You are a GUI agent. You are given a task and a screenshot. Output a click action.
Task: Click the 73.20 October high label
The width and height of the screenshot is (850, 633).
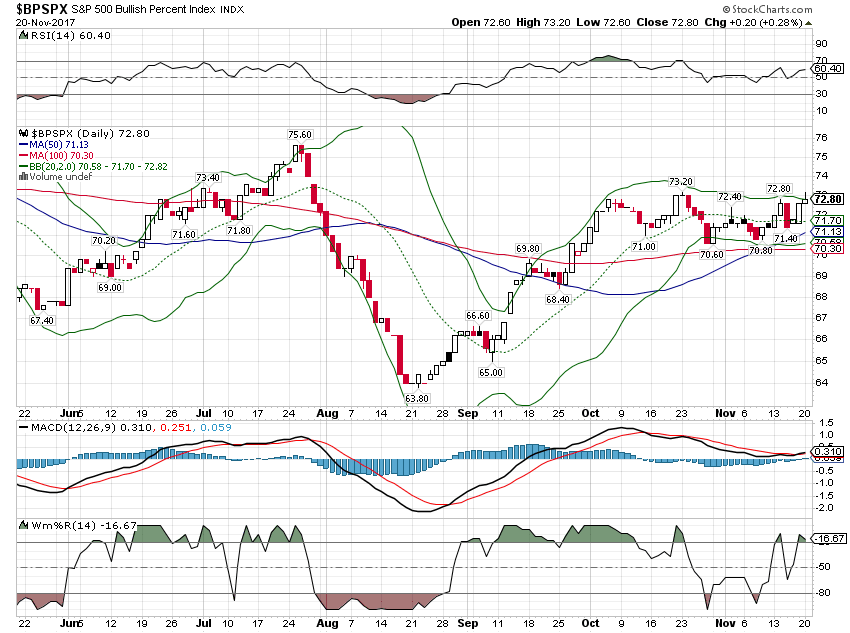[680, 182]
